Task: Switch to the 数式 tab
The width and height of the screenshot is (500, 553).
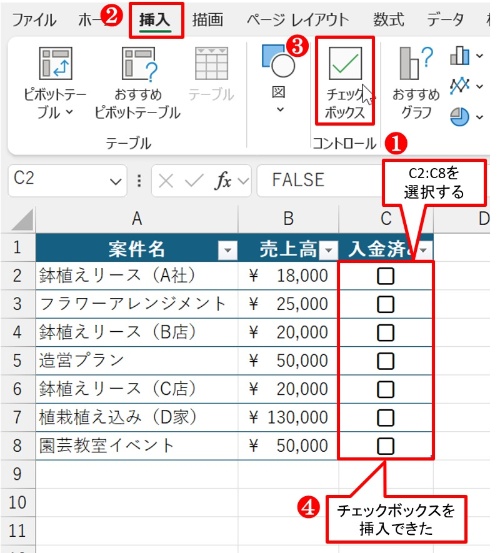Action: [x=389, y=20]
